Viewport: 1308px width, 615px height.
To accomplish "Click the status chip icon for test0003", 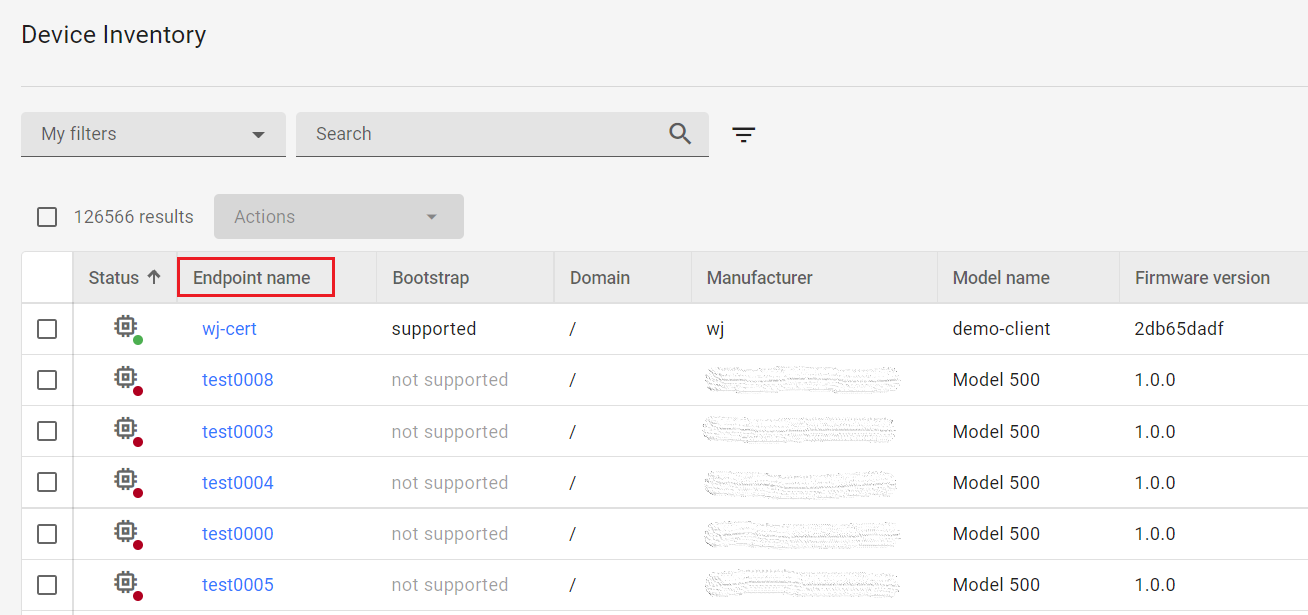I will pos(127,431).
